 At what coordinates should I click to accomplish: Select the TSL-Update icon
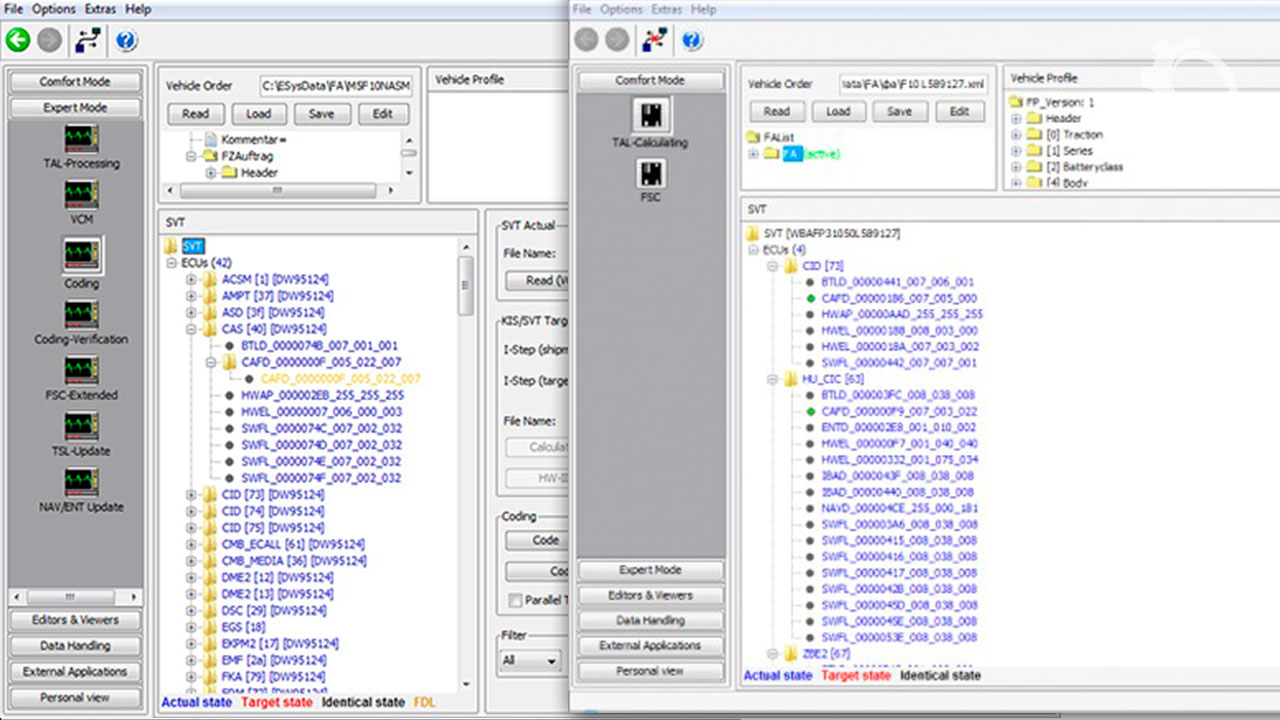[x=81, y=427]
